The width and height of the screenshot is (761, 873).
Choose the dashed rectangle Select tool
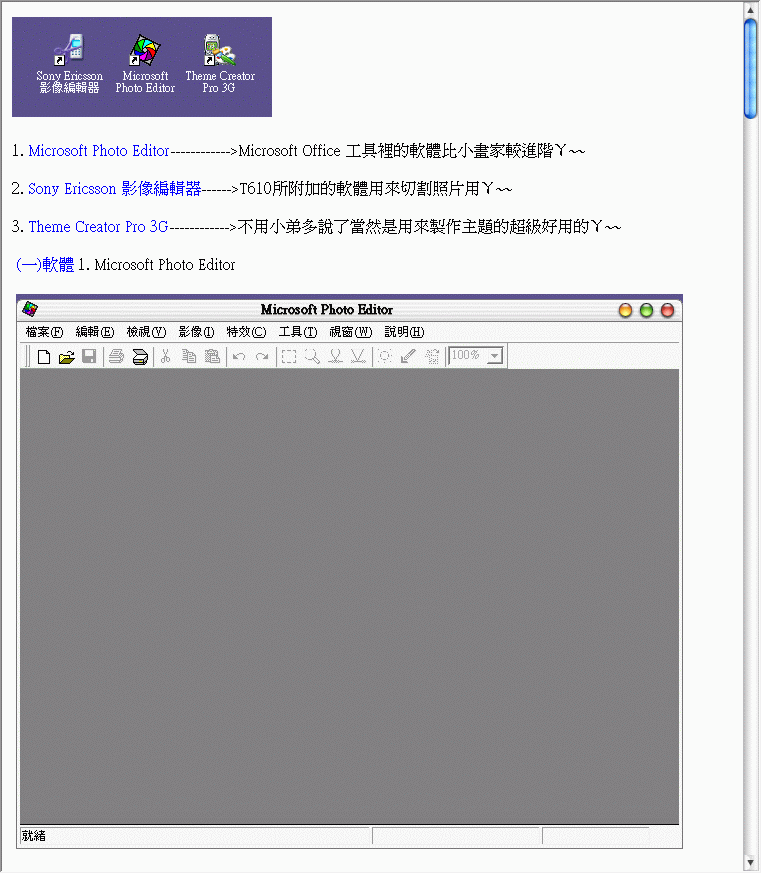click(x=289, y=356)
